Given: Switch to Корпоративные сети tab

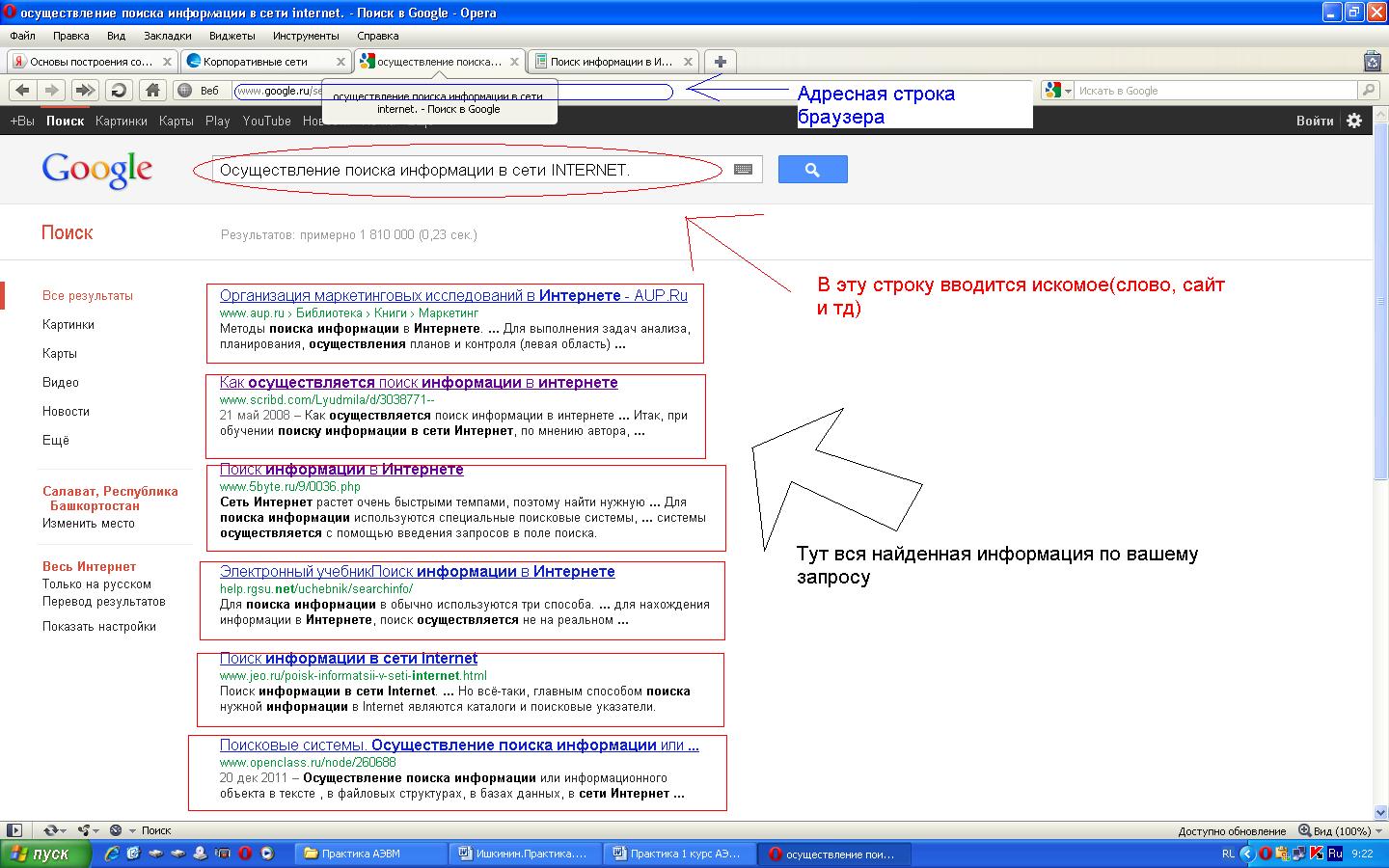Looking at the screenshot, I should coord(265,61).
